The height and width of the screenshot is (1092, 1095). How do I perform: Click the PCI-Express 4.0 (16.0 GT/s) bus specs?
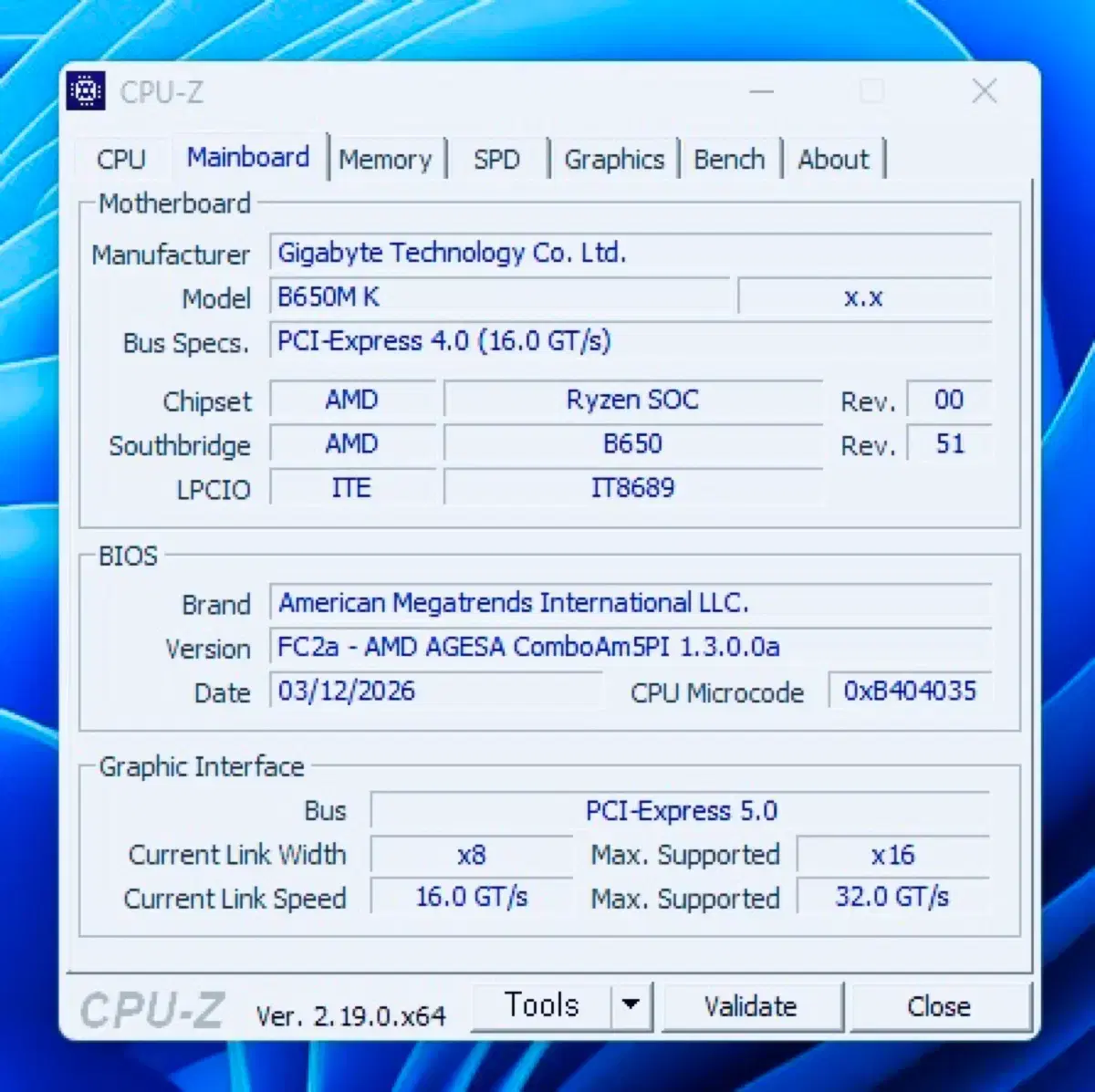pyautogui.click(x=631, y=341)
